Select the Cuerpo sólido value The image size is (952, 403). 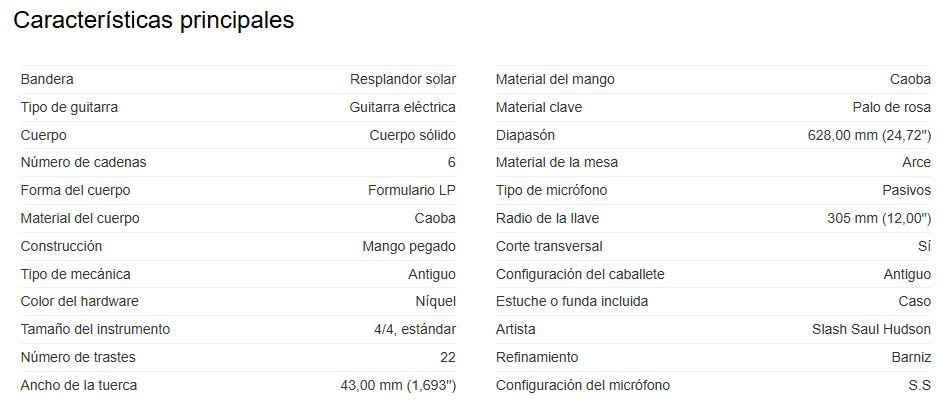pos(412,135)
